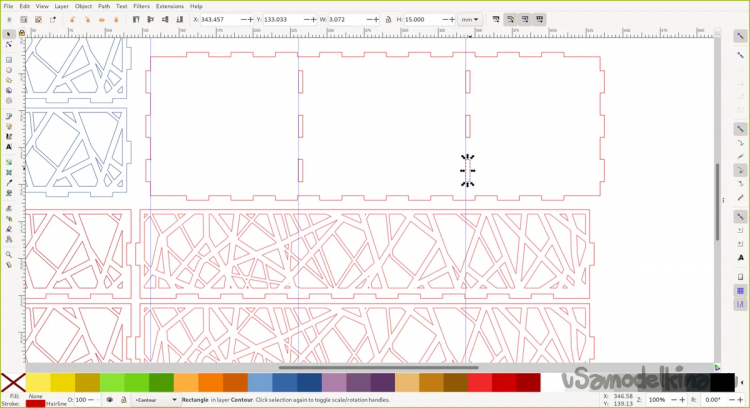The image size is (750, 408).
Task: Open the mm units dropdown
Action: [x=468, y=19]
